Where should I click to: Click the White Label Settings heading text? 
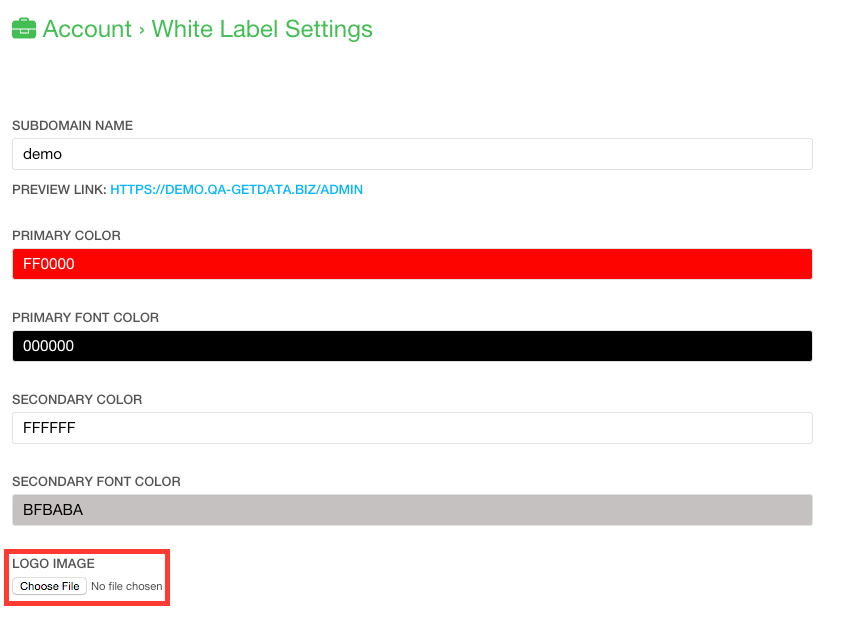click(260, 29)
